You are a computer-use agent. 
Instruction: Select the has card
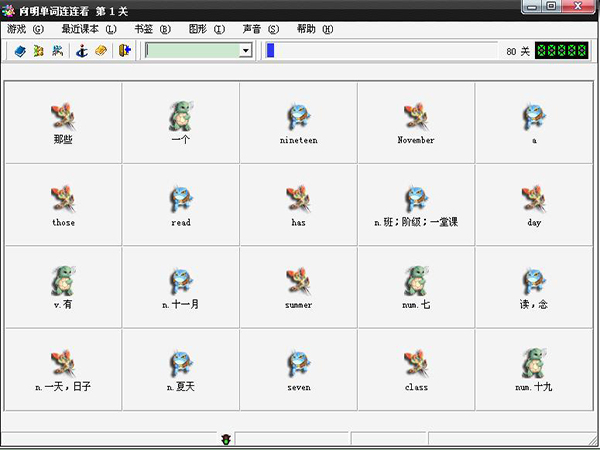coord(298,205)
